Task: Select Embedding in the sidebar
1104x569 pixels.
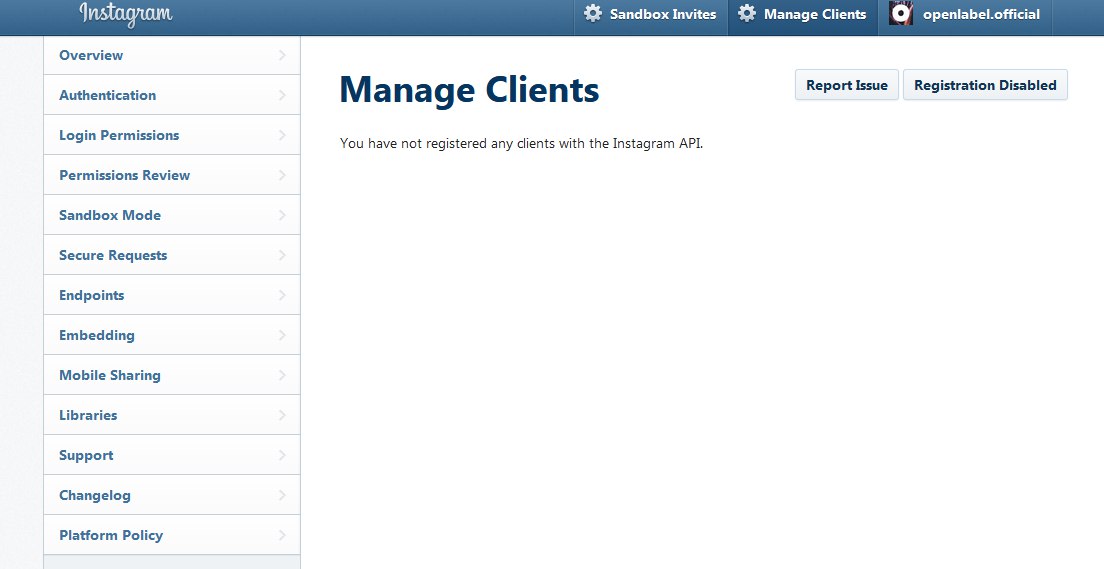Action: tap(172, 335)
